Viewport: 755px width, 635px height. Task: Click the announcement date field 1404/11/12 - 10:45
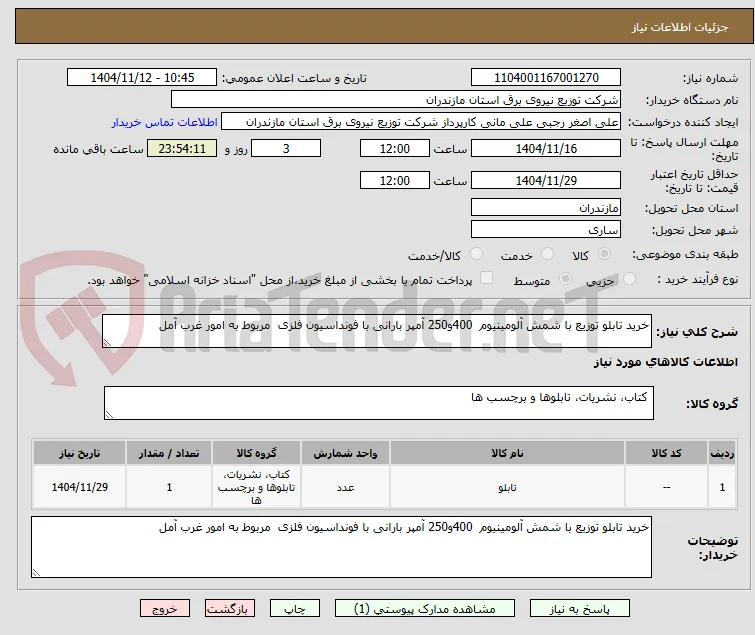[142, 78]
